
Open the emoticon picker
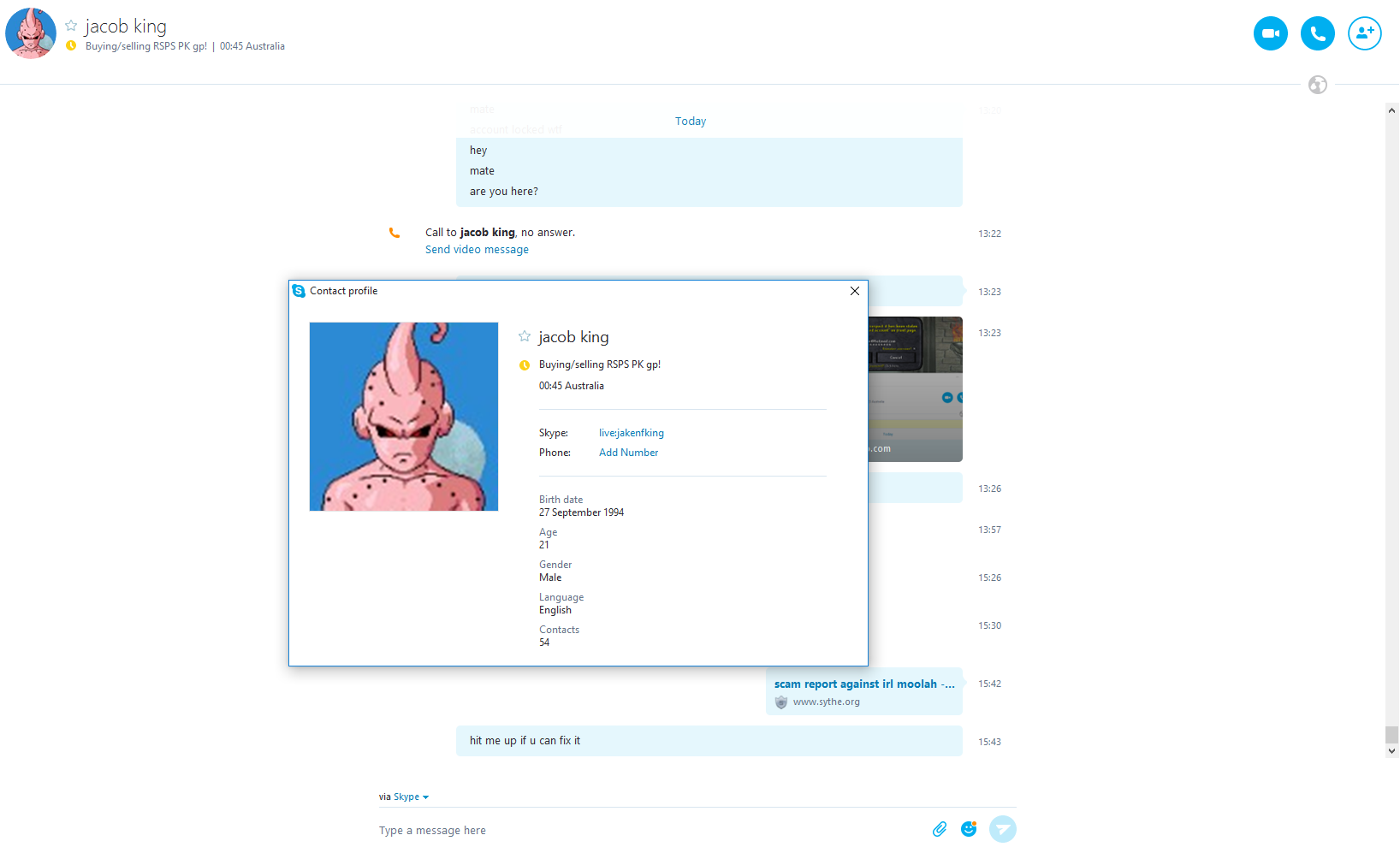[x=969, y=829]
